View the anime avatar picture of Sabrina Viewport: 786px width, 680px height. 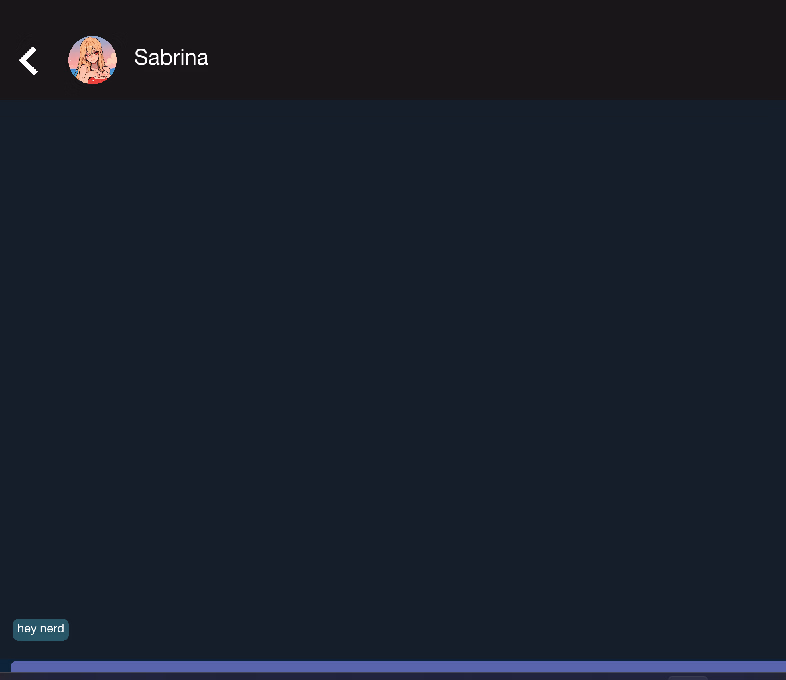[93, 60]
